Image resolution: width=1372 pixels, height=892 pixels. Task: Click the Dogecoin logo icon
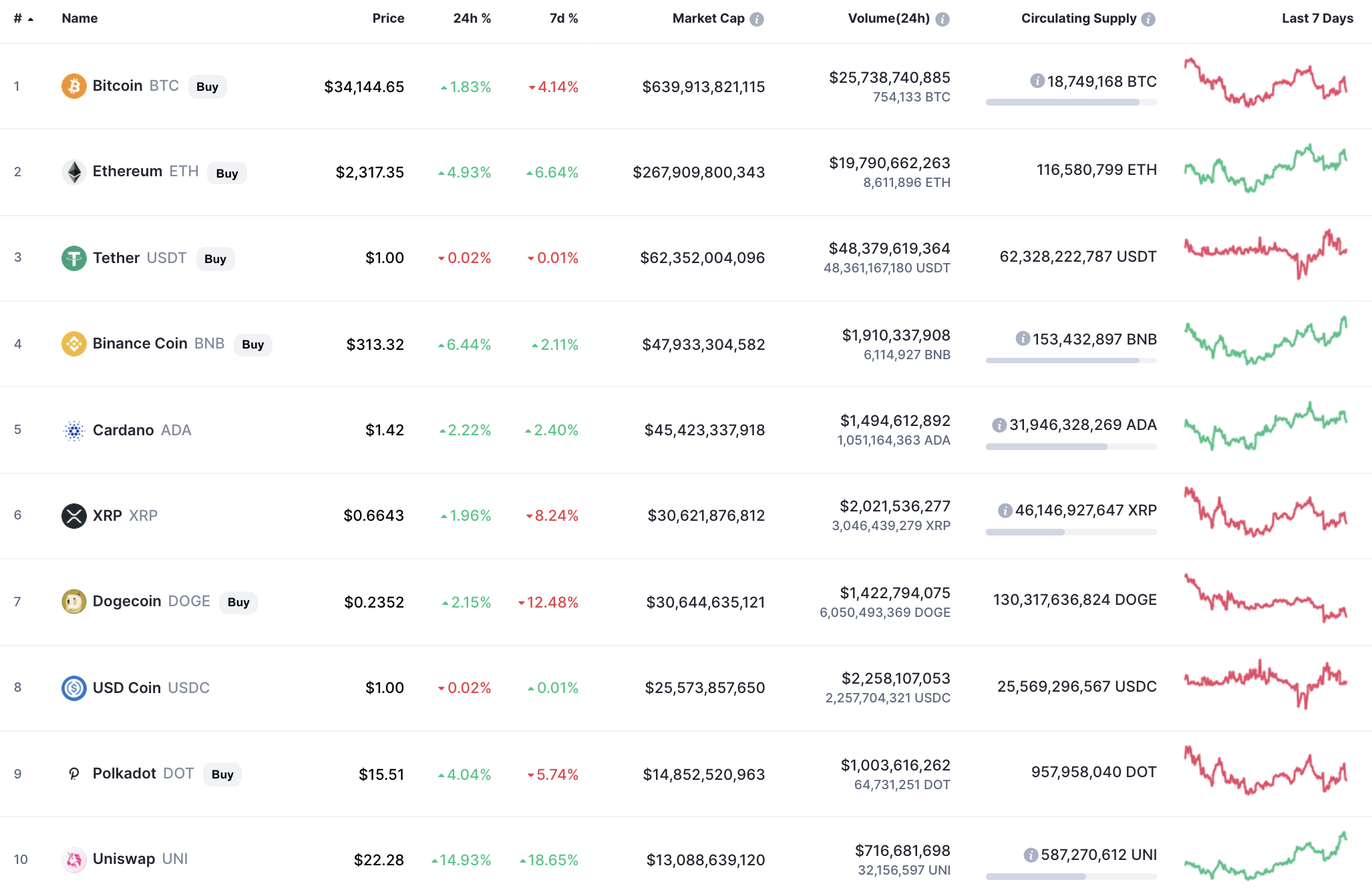(x=74, y=602)
